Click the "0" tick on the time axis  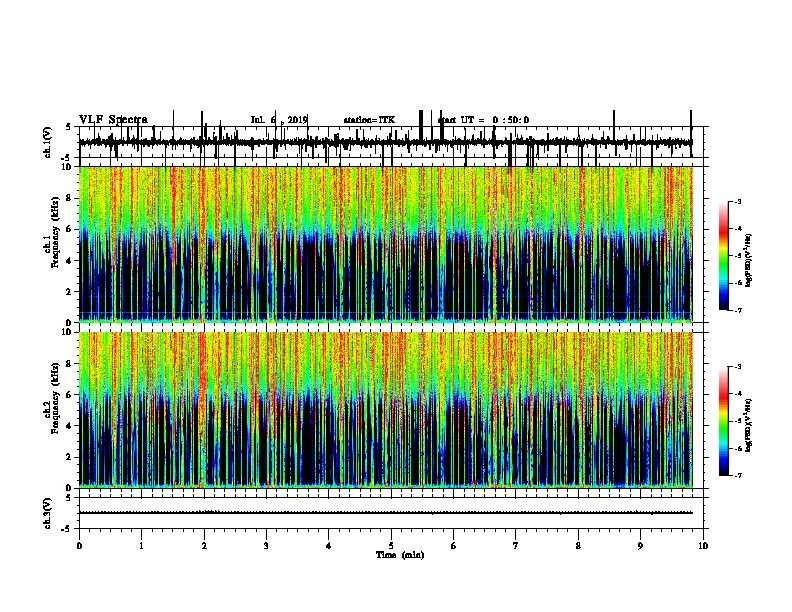point(79,546)
